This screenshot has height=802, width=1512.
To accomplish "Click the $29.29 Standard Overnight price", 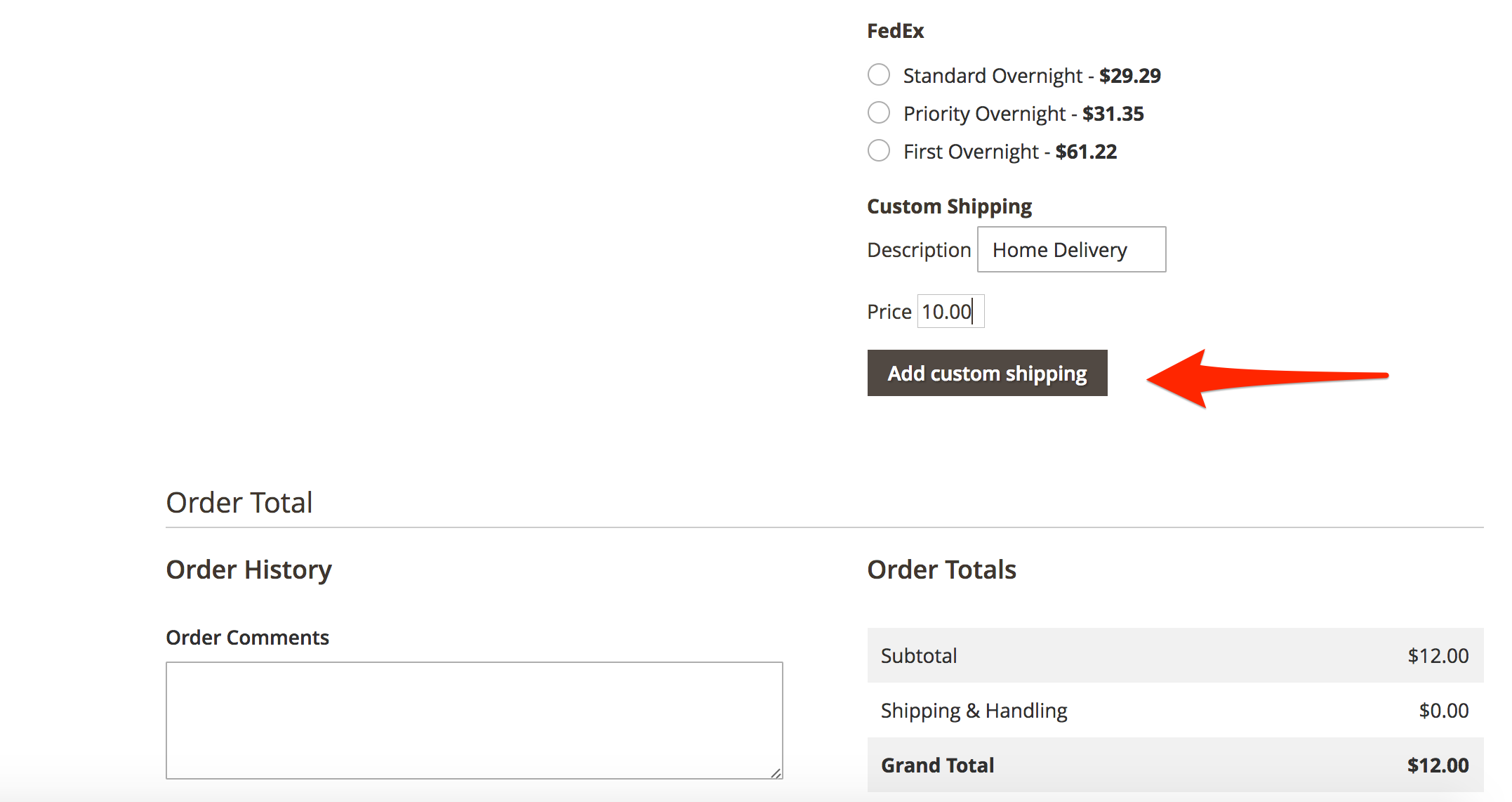I will [x=1129, y=76].
